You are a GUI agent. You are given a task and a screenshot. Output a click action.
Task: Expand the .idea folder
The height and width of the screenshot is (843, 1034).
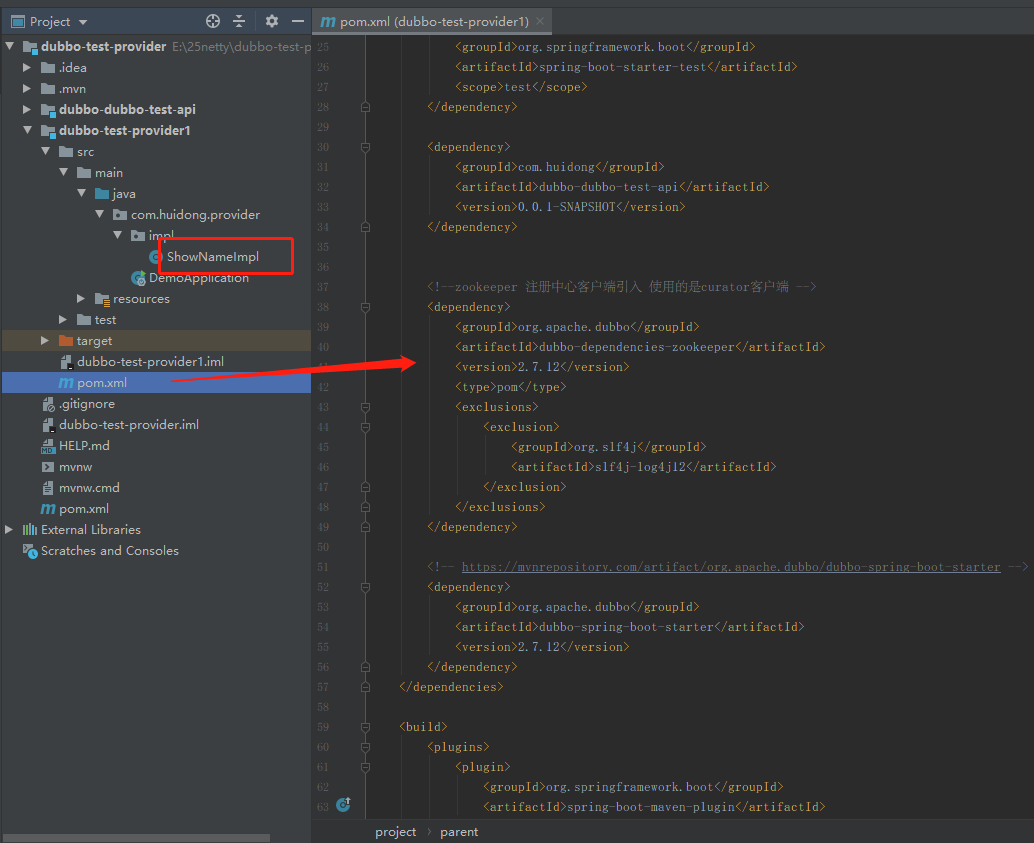pyautogui.click(x=27, y=67)
